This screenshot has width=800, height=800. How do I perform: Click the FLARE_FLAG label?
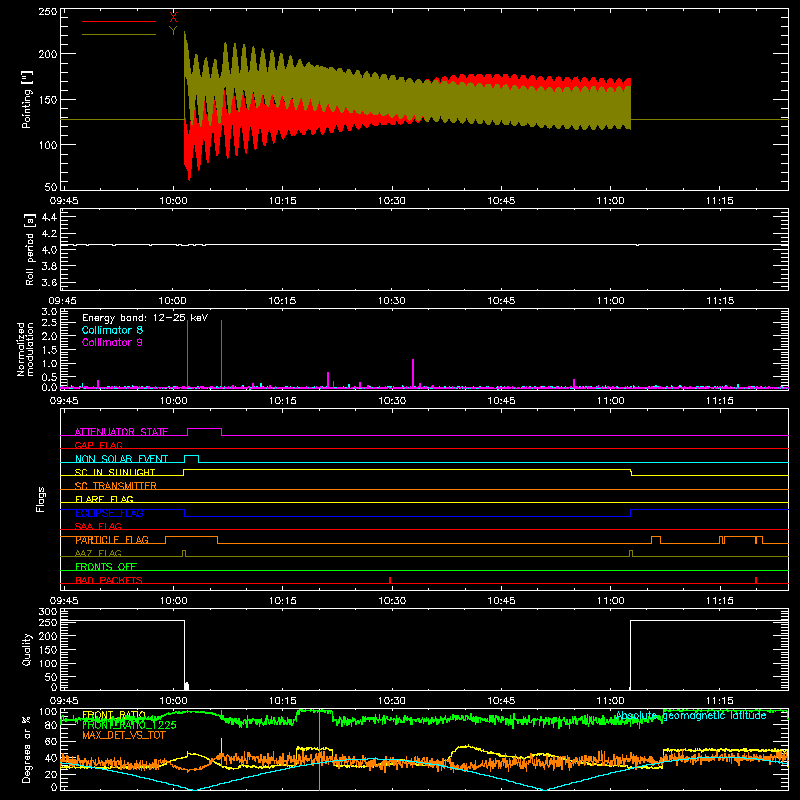104,499
